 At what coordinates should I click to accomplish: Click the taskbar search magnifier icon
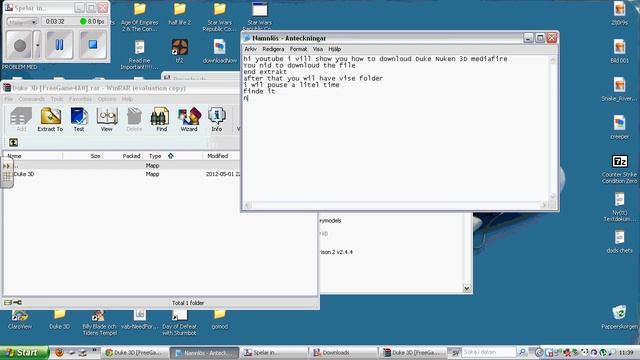(x=522, y=352)
